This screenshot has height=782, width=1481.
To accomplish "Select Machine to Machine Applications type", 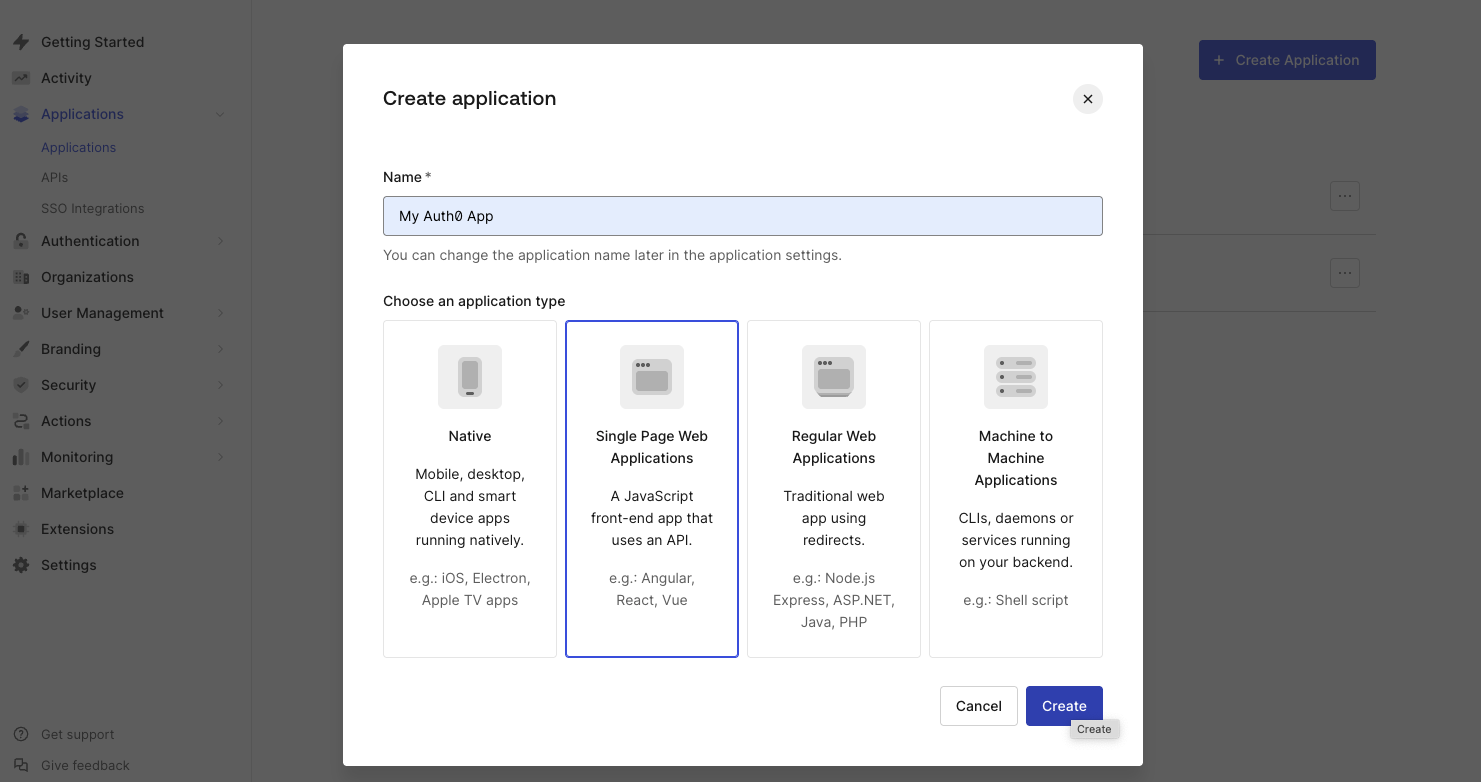I will (x=1015, y=488).
